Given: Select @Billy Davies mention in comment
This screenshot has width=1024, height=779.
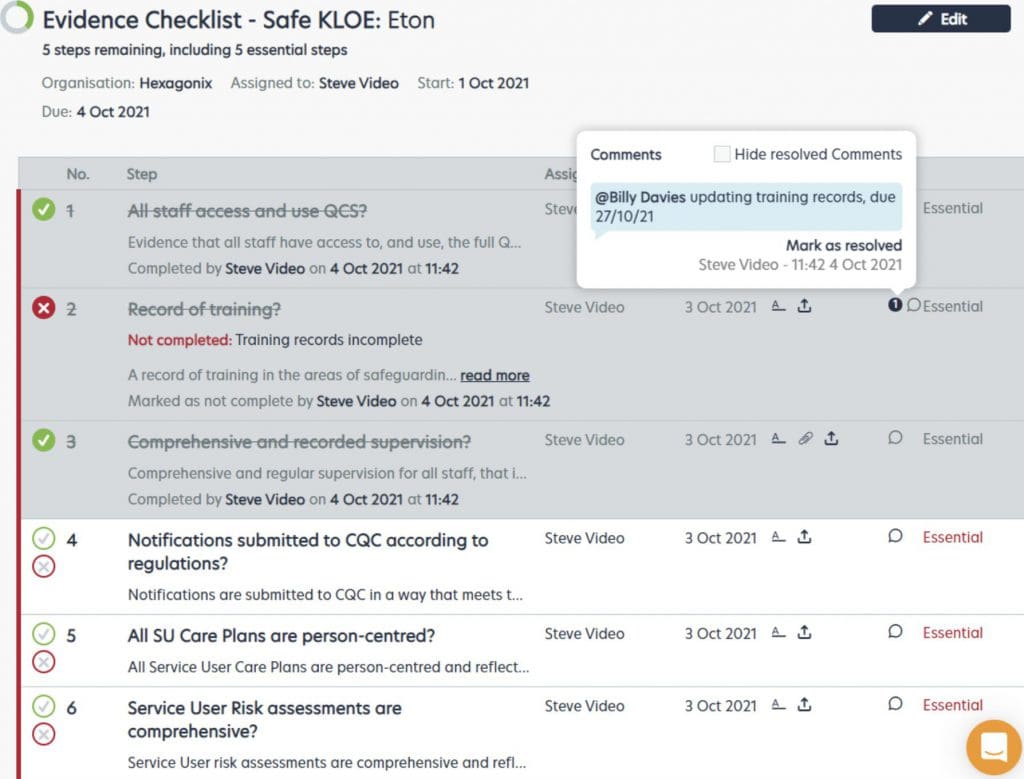Looking at the screenshot, I should point(640,197).
